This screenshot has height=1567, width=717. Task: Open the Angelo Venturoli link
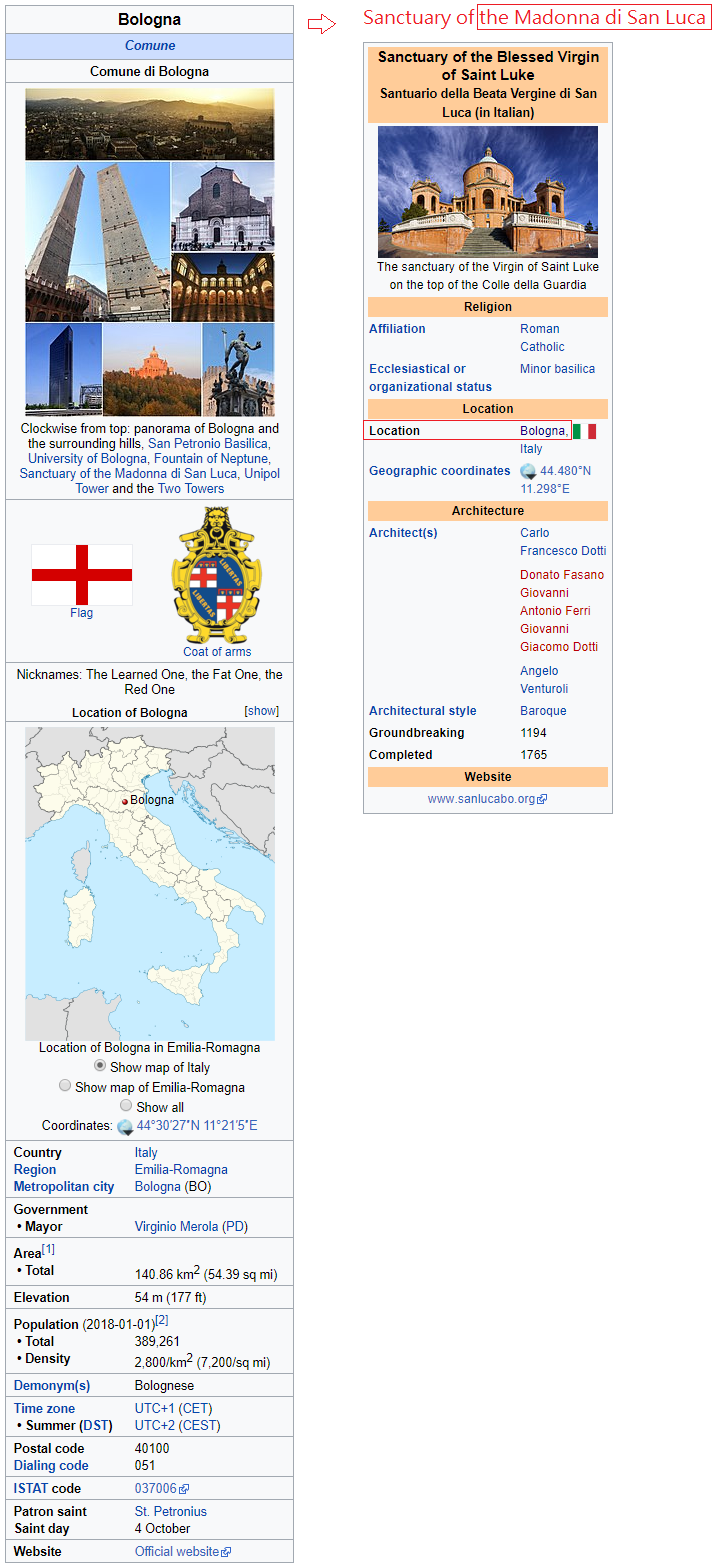543,680
